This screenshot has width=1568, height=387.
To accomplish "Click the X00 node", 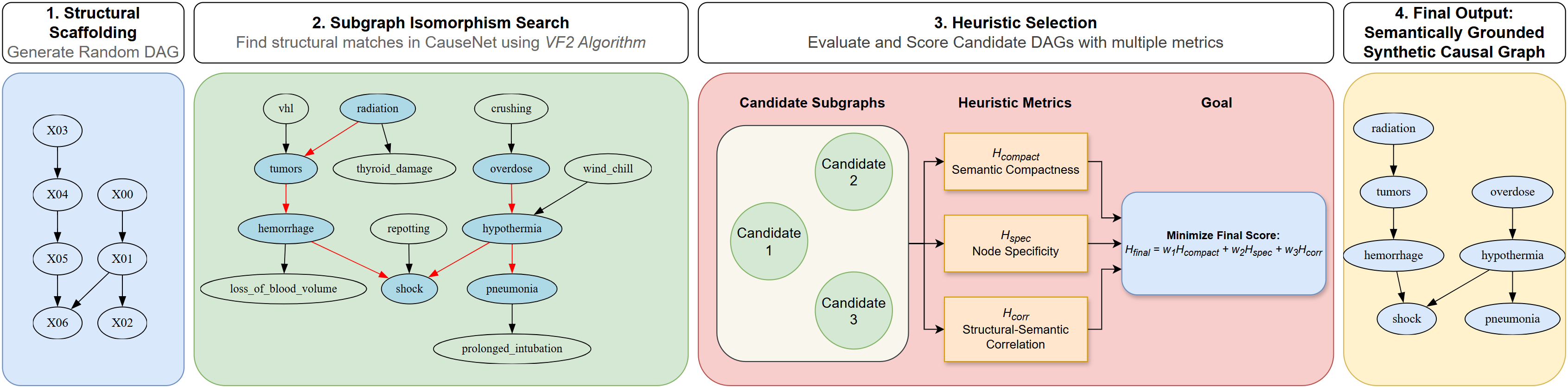I will tap(122, 194).
